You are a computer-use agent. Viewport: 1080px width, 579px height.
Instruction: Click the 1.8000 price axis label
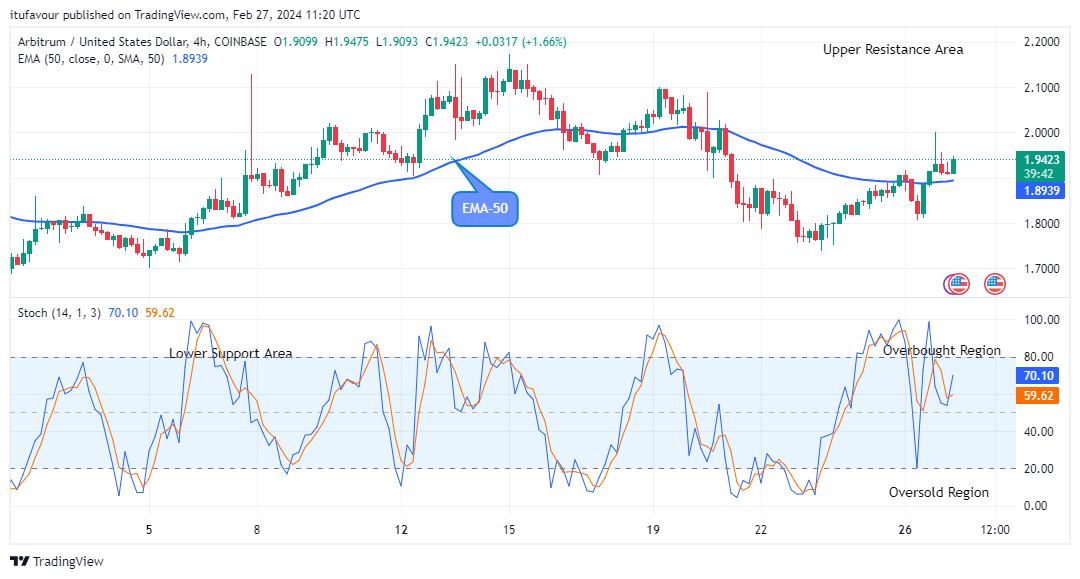(1042, 224)
